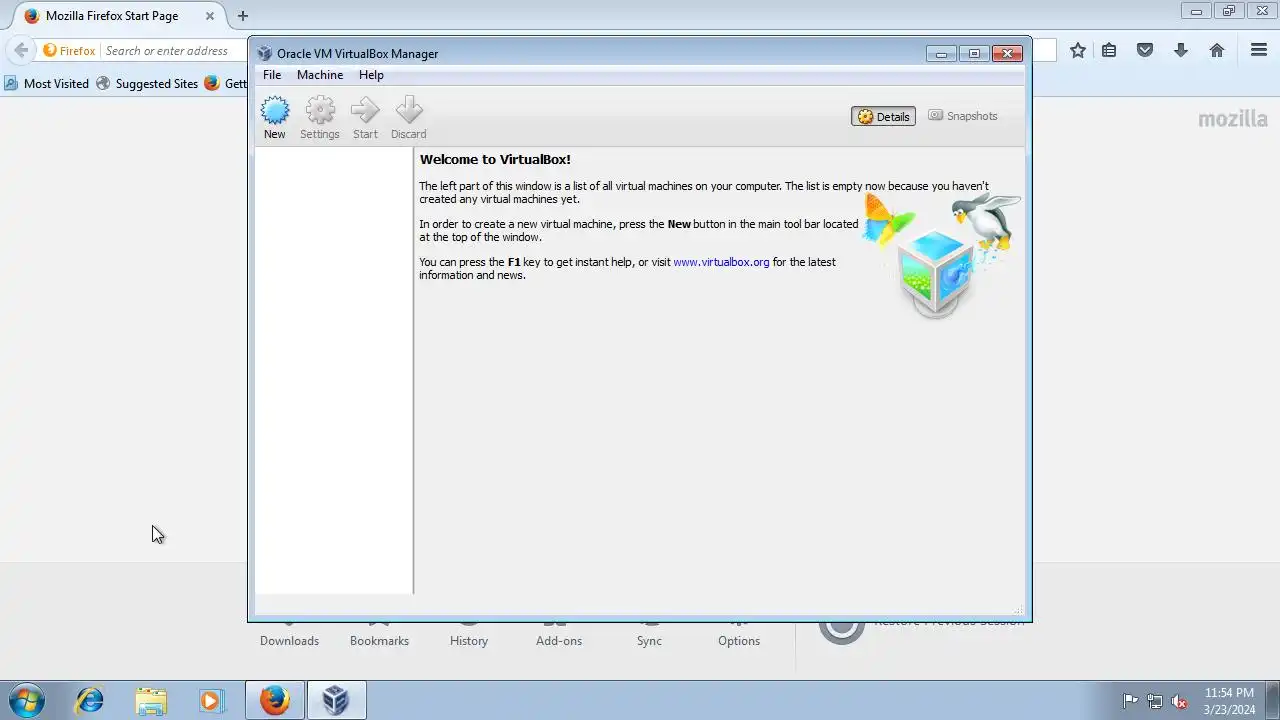The image size is (1280, 720).
Task: Open Windows Media Player from taskbar
Action: [211, 700]
